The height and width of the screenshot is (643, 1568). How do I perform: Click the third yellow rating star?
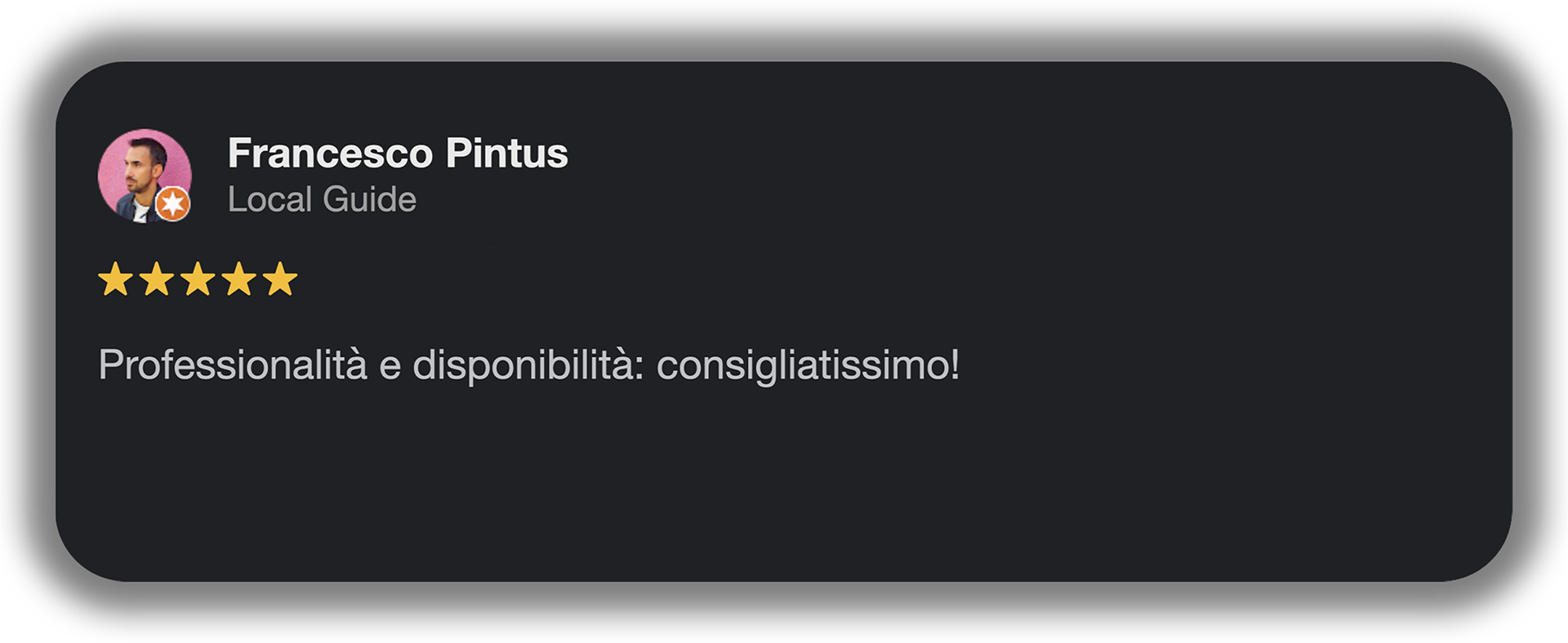pyautogui.click(x=198, y=279)
